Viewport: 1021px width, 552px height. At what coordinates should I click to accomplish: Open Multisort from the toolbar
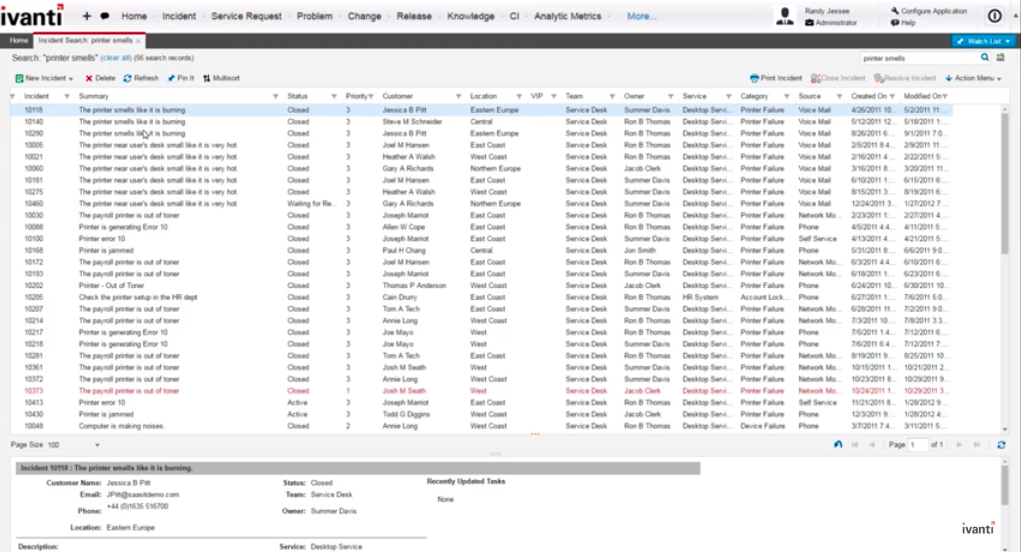pos(221,78)
